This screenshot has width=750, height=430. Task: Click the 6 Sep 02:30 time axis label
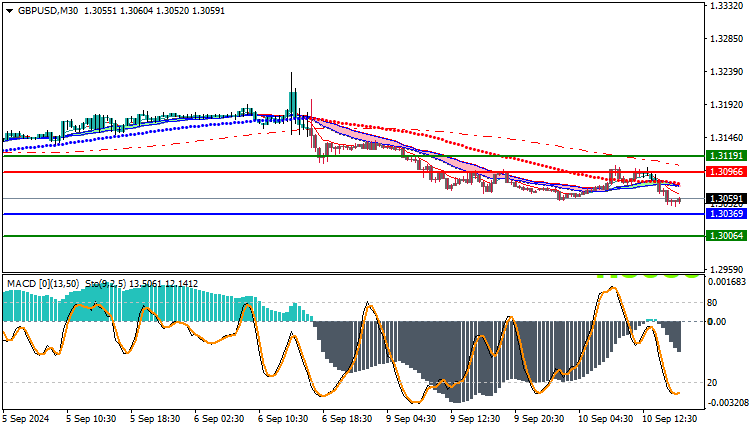pos(219,419)
